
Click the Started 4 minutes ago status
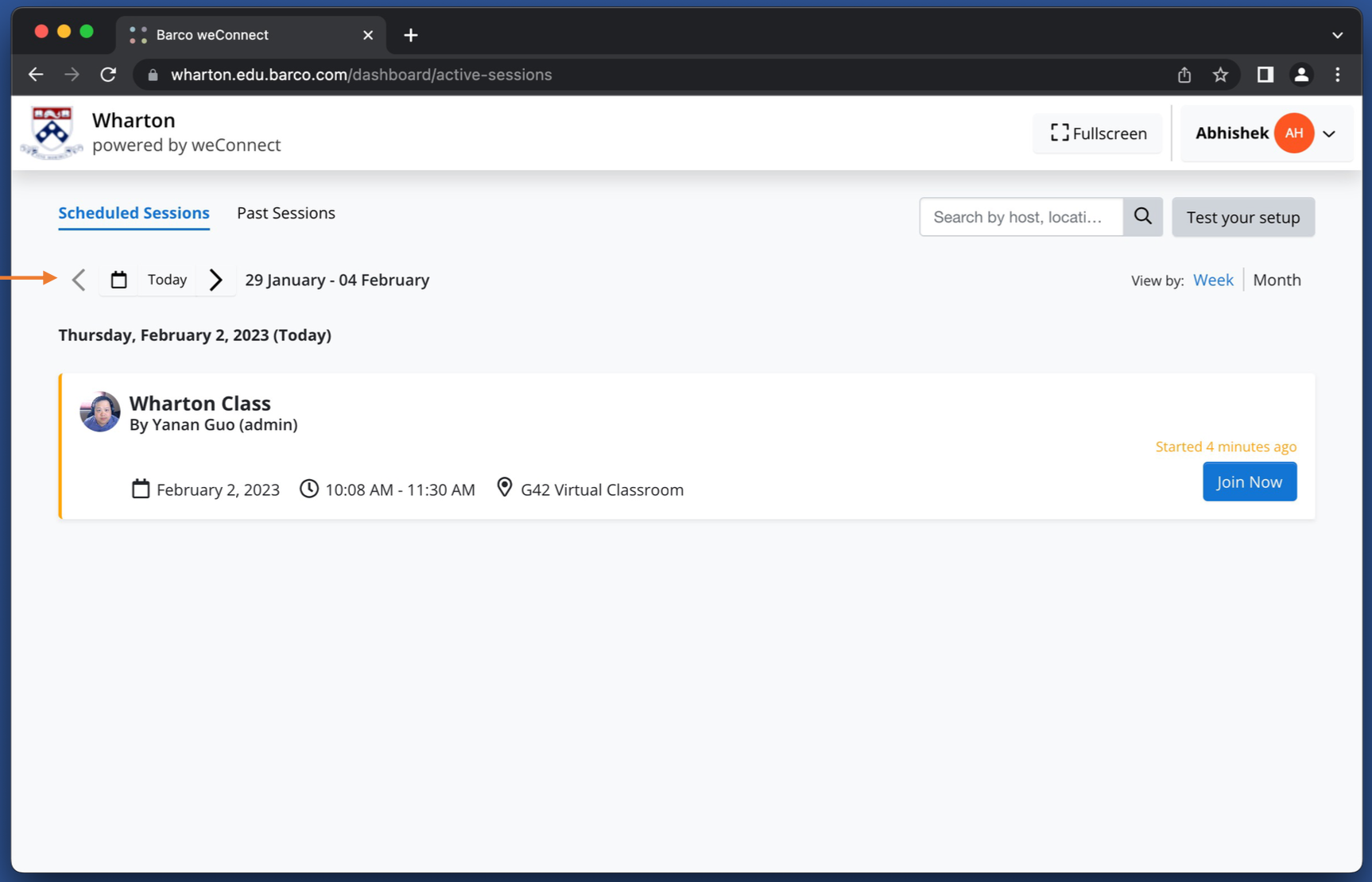coord(1226,447)
